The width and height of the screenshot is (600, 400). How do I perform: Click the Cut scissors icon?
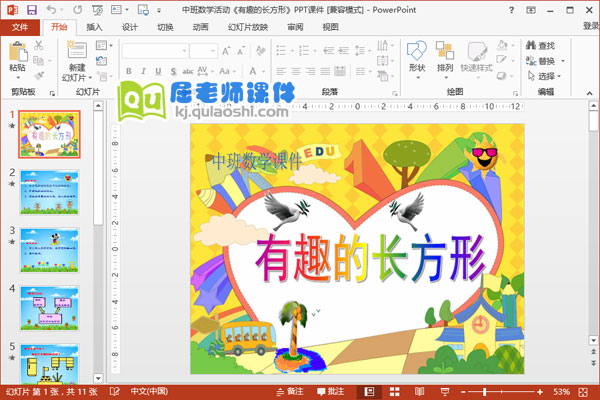39,45
